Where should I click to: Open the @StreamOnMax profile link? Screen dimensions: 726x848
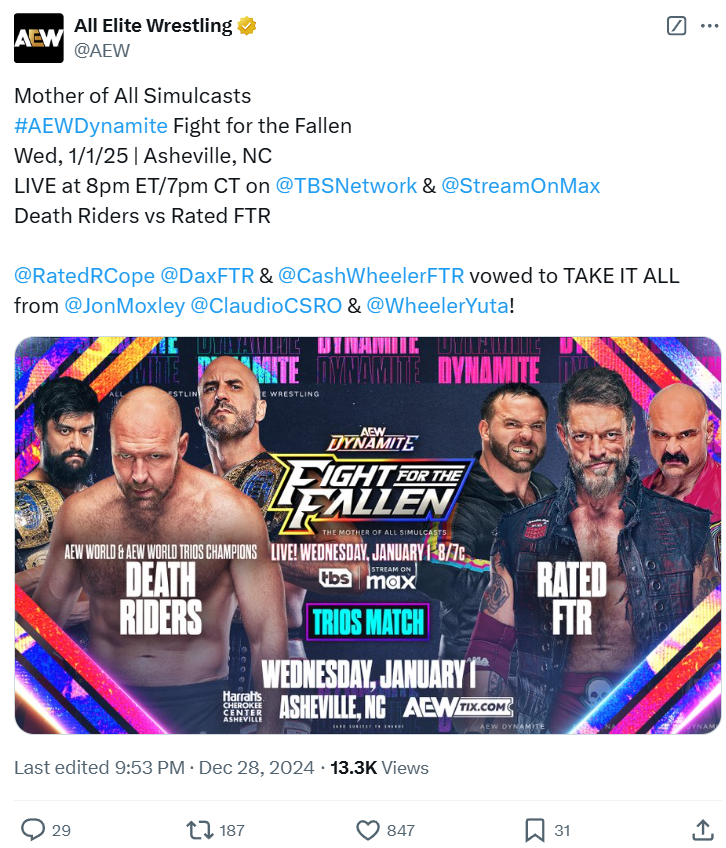(x=520, y=185)
